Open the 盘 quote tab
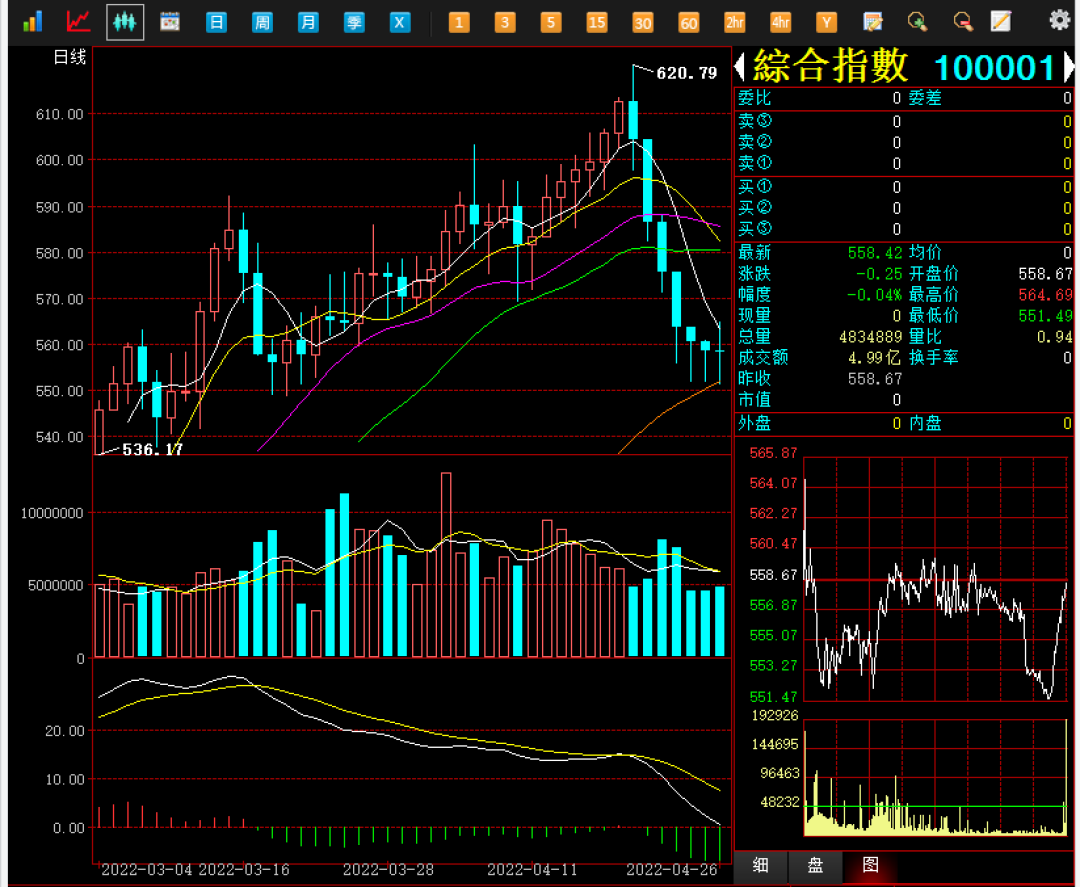 tap(816, 865)
